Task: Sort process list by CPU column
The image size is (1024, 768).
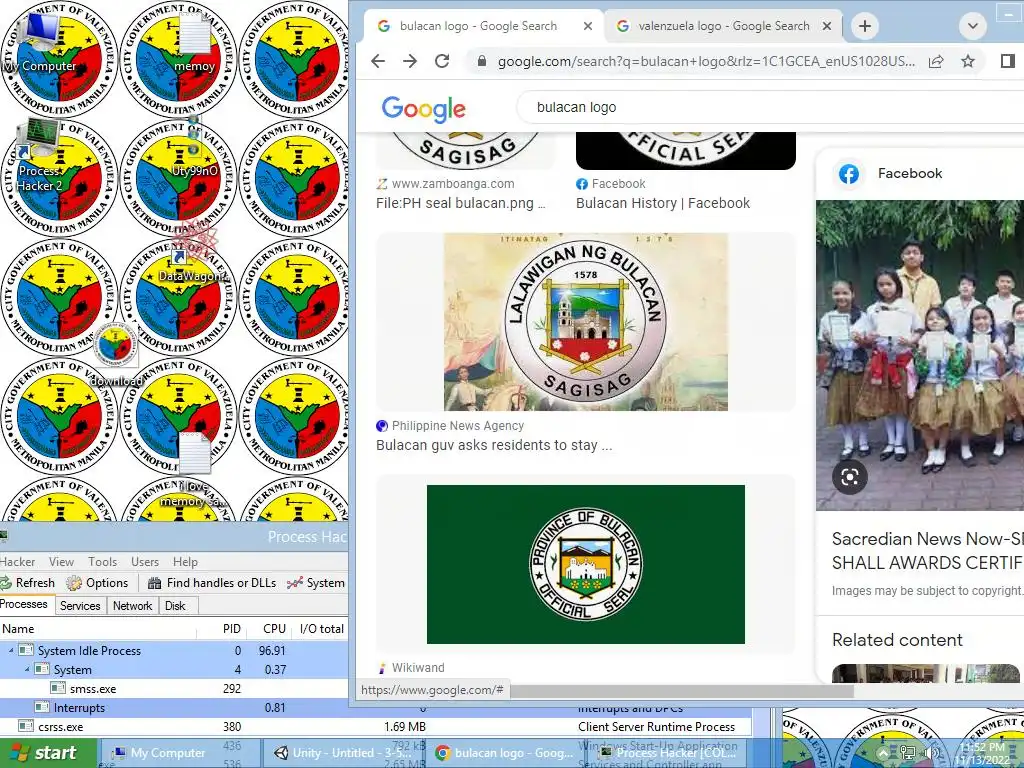Action: [270, 629]
